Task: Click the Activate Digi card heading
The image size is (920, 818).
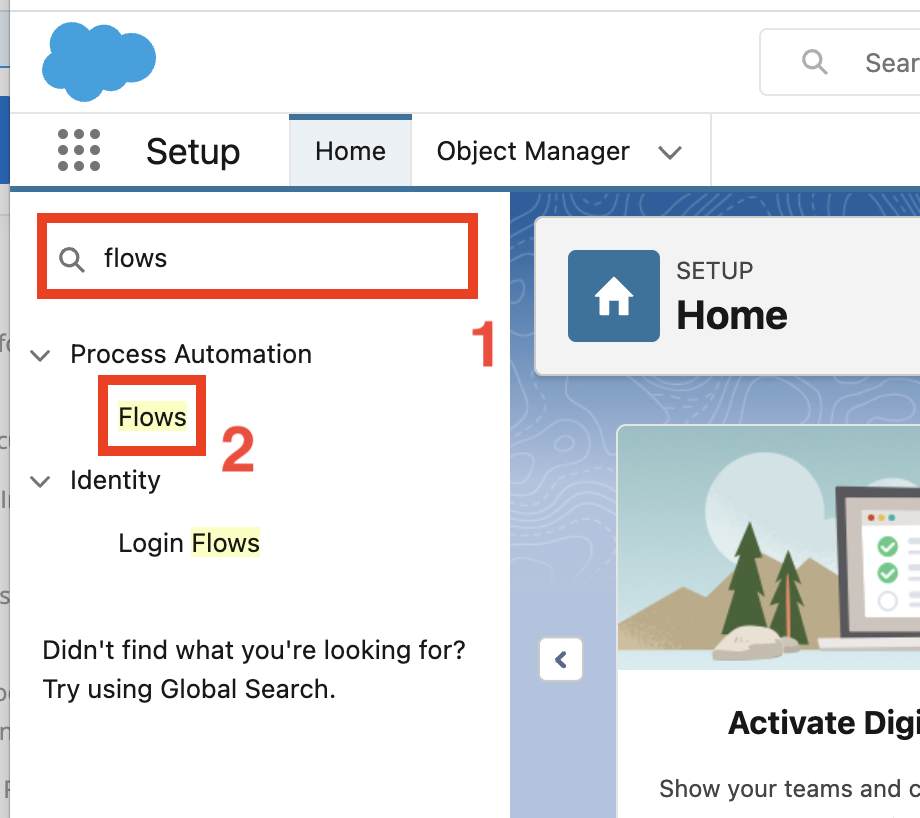Action: [824, 722]
